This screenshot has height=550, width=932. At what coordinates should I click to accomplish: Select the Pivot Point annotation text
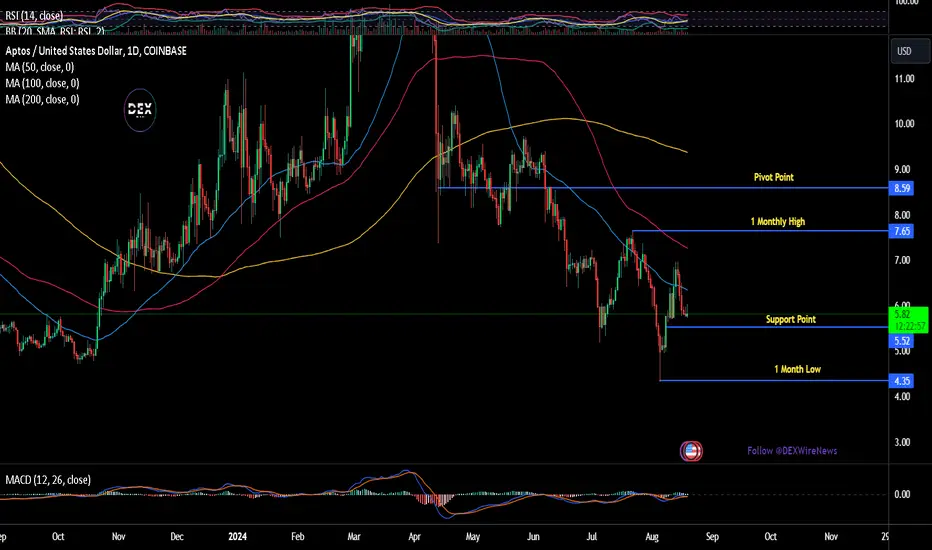point(773,177)
